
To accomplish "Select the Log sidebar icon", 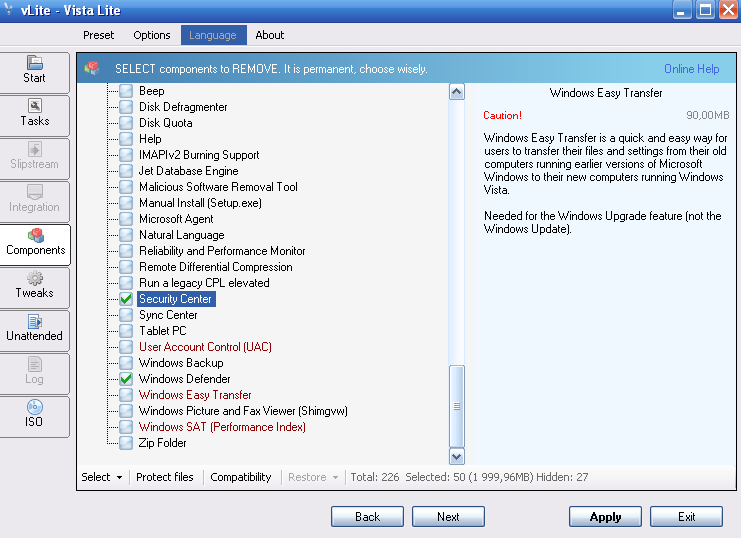I will click(x=34, y=364).
